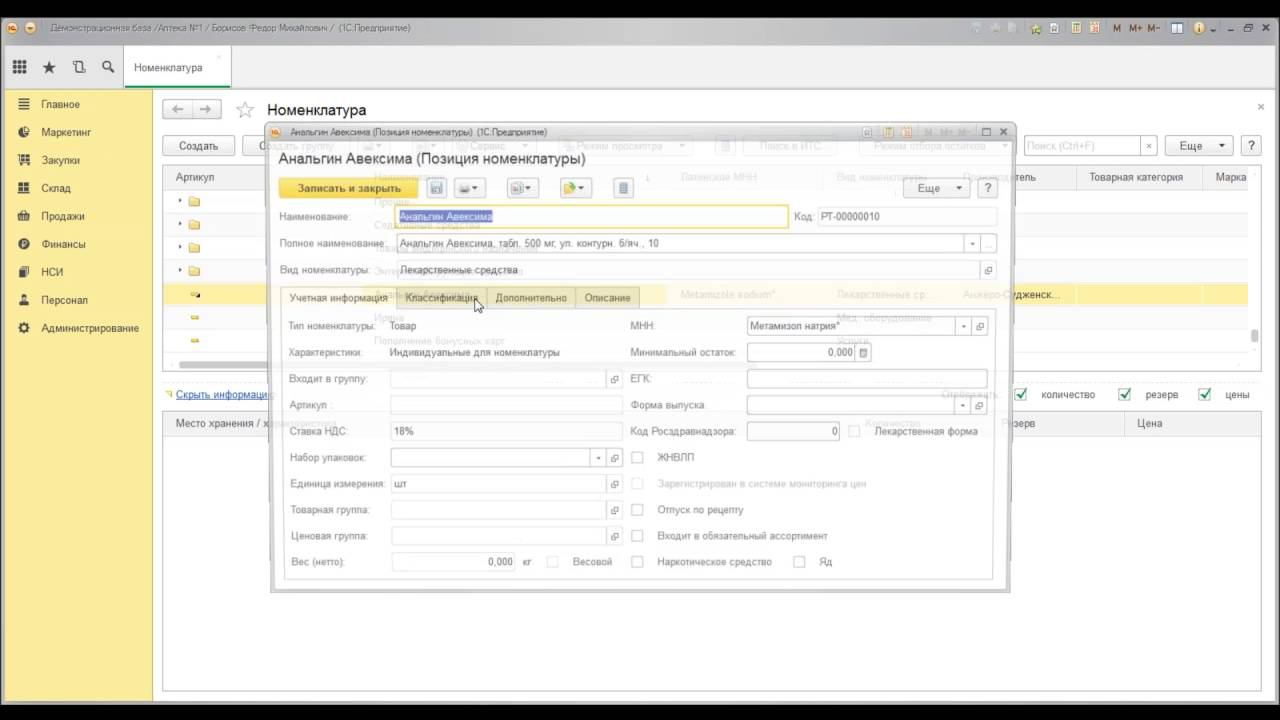Open the dialog's Еще dropdown menu
The width and height of the screenshot is (1280, 720).
pyautogui.click(x=936, y=188)
